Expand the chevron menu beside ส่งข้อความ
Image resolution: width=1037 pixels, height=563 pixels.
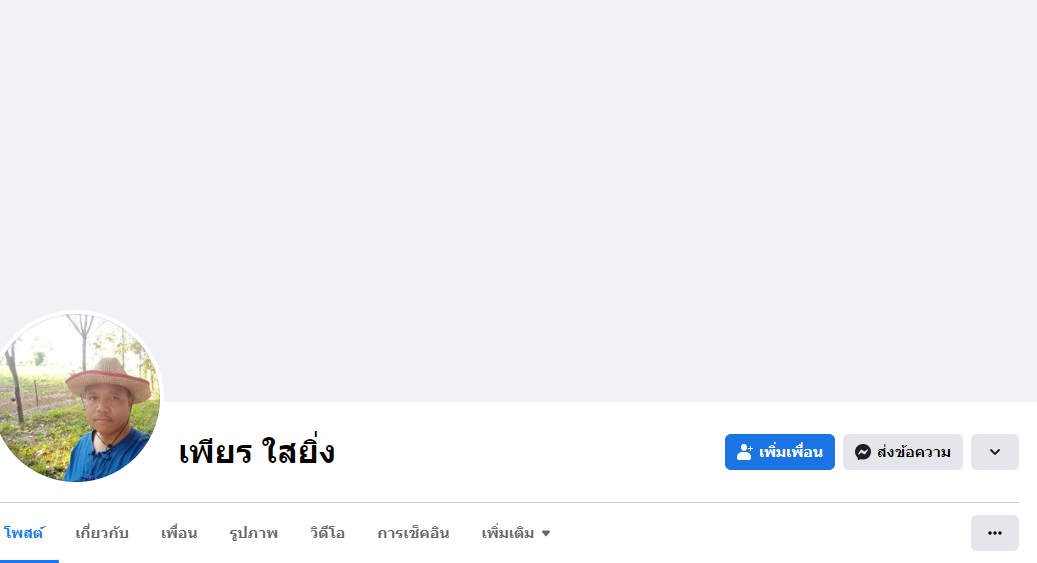pos(995,452)
